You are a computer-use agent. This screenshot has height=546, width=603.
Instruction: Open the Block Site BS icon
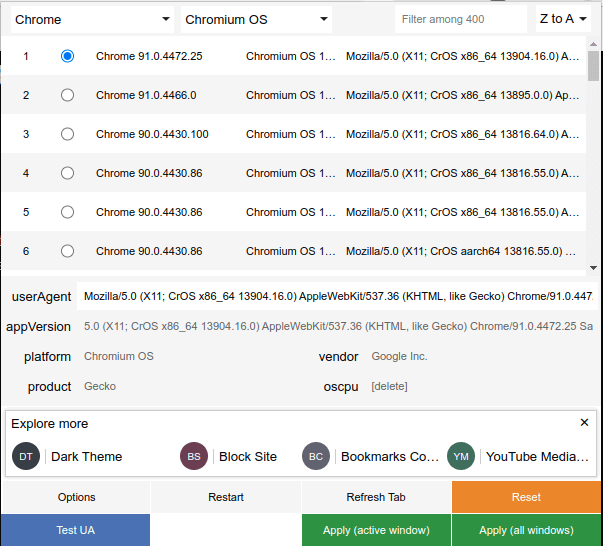tap(194, 456)
